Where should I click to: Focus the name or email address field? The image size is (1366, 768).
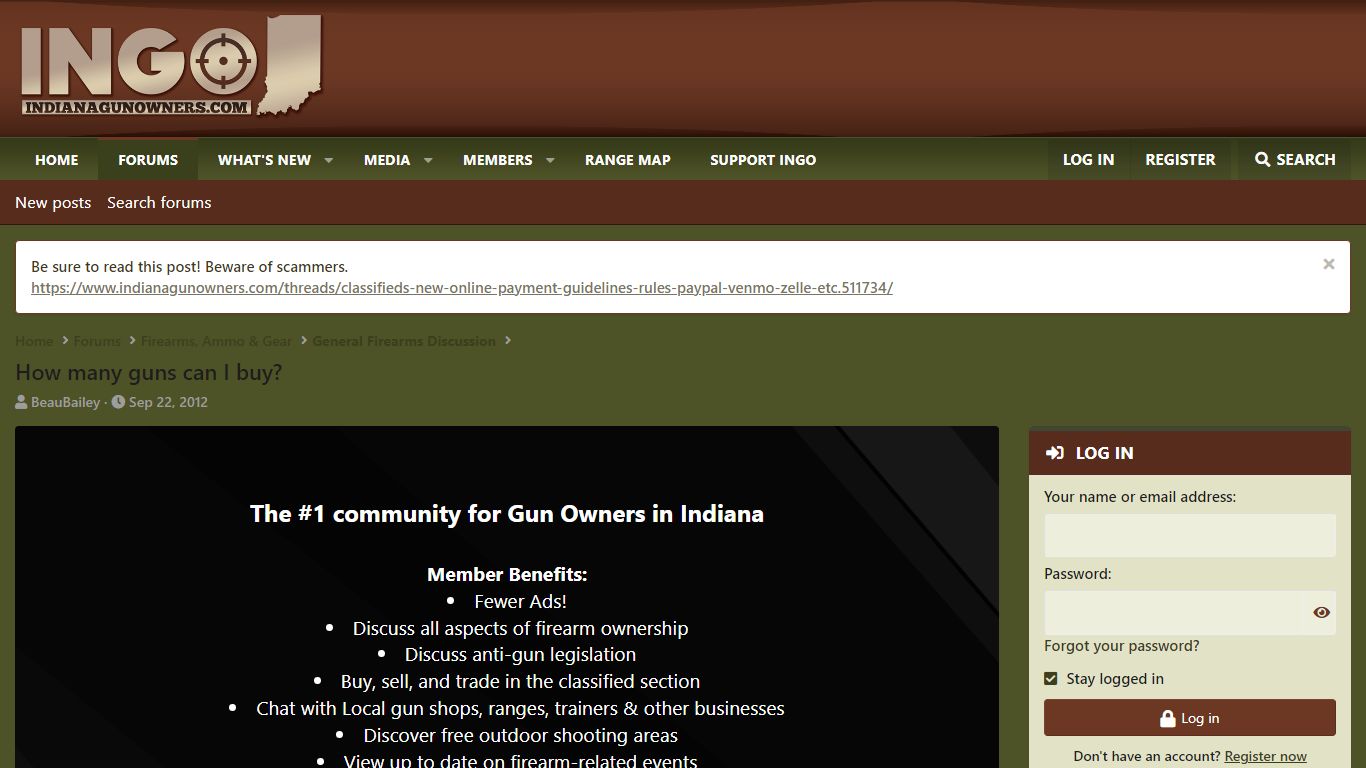(1190, 536)
